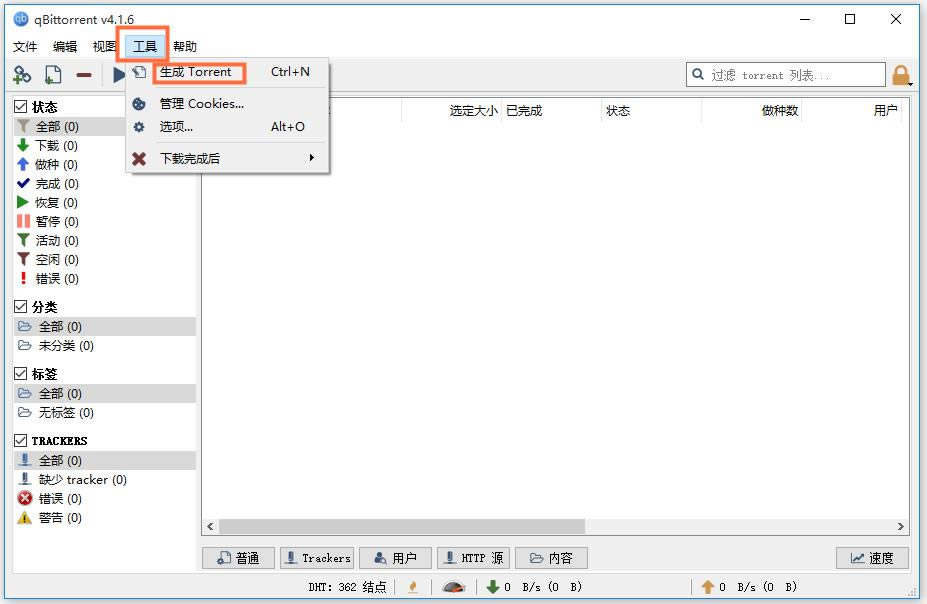The width and height of the screenshot is (927, 604).
Task: Click the orange upload speed arrow icon
Action: 708,587
